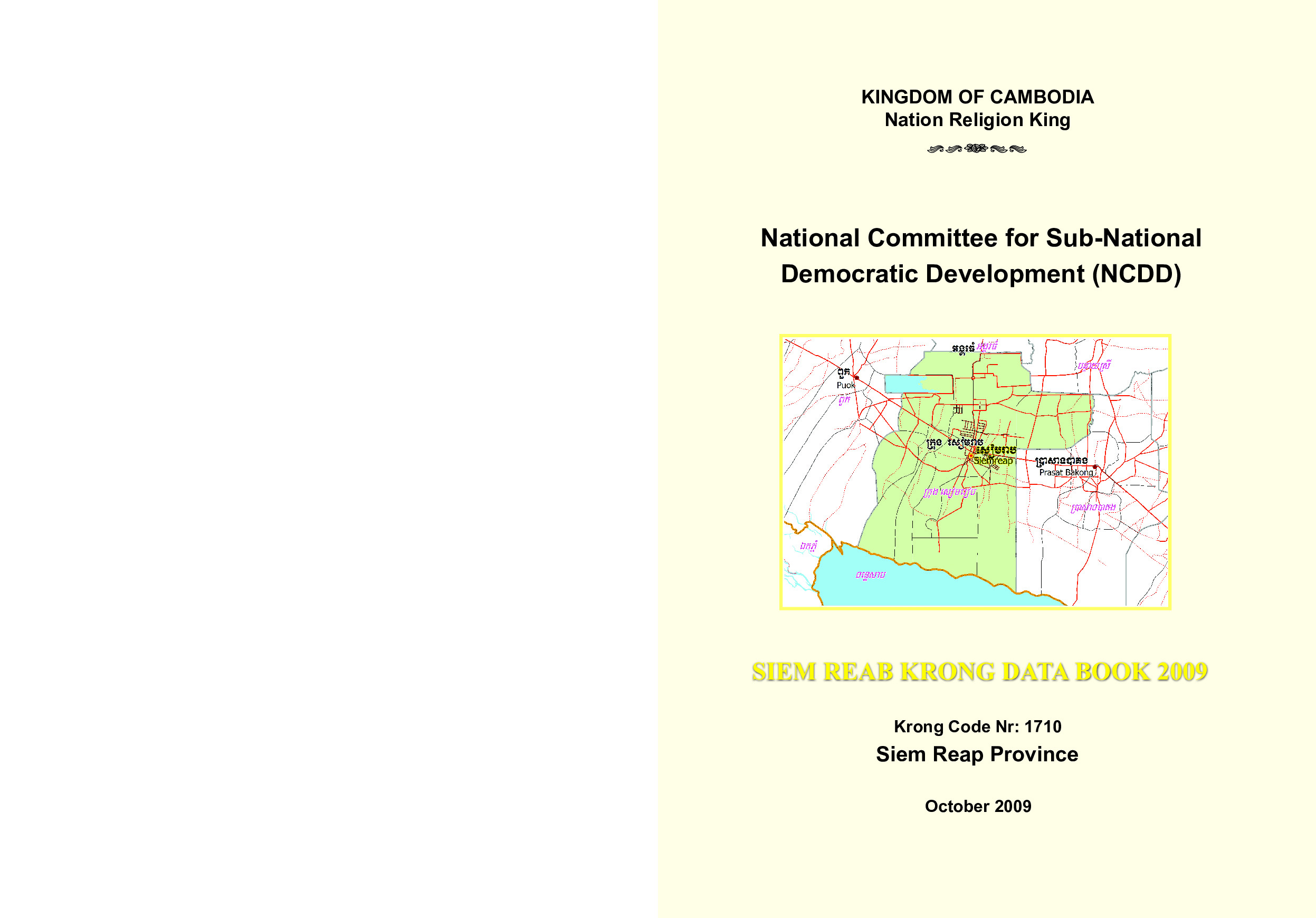The height and width of the screenshot is (918, 1316).
Task: Click the 'Prasat Bakong' map label
Action: [1066, 472]
